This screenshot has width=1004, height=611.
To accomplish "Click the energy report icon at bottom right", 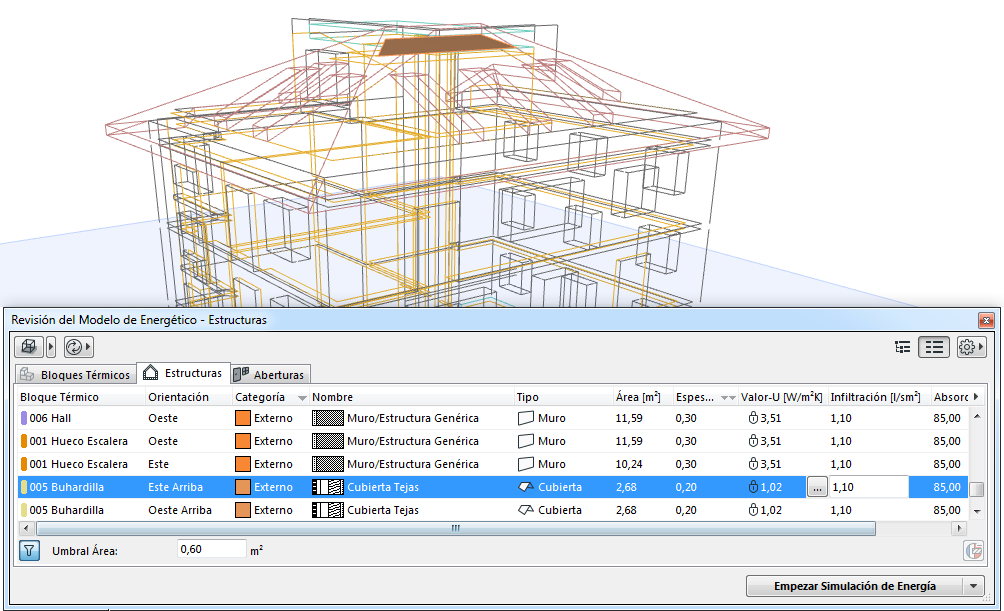I will tap(973, 550).
